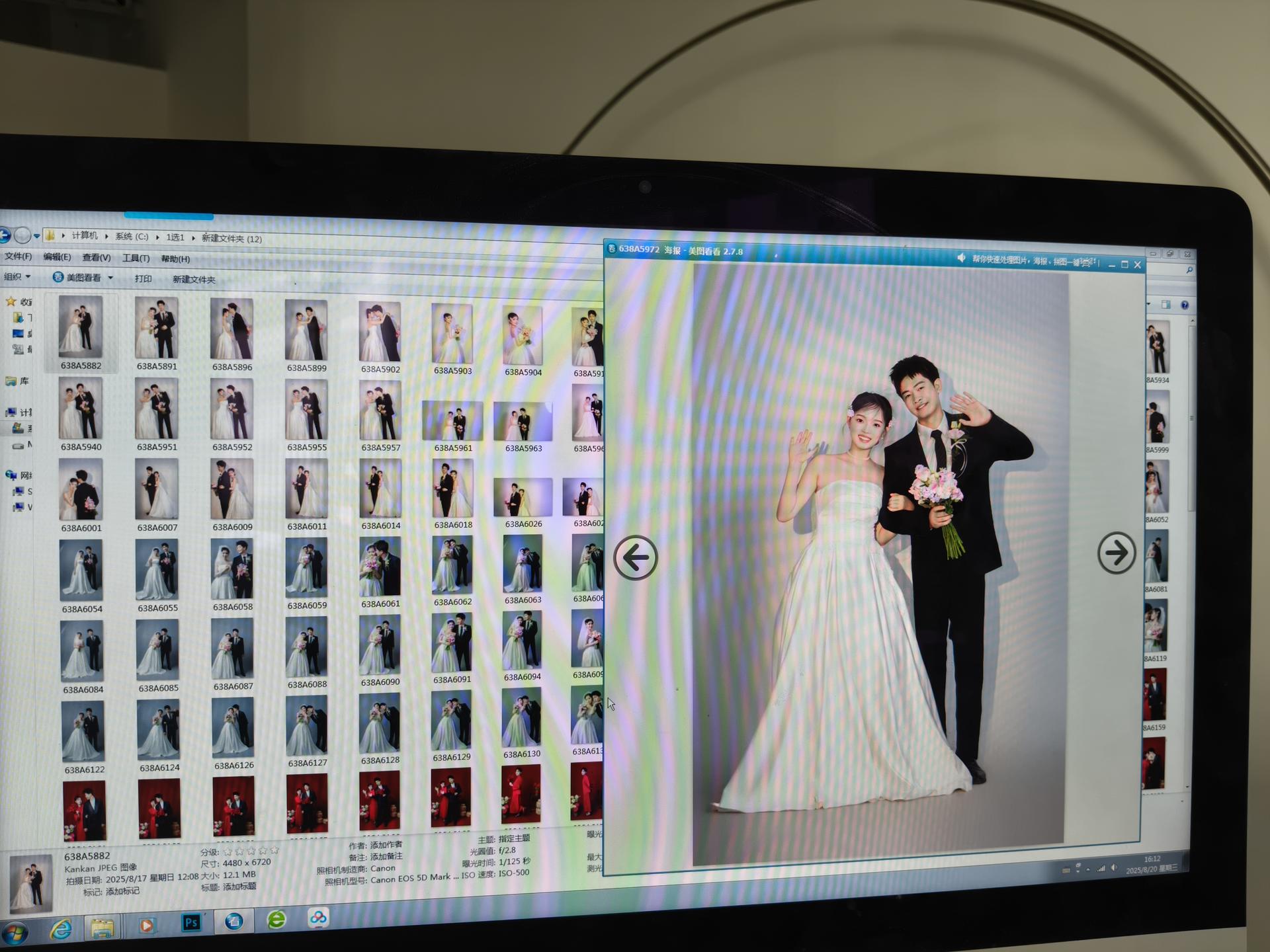Viewport: 1270px width, 952px height.
Task: Open Meitu Kankan from taskbar
Action: 233,921
